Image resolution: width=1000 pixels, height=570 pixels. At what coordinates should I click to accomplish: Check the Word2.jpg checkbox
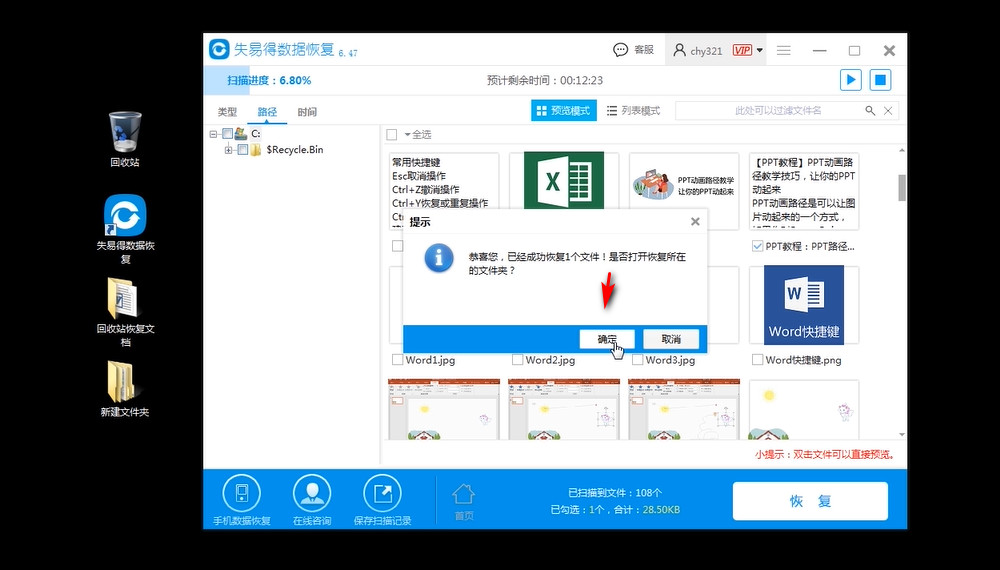[517, 360]
